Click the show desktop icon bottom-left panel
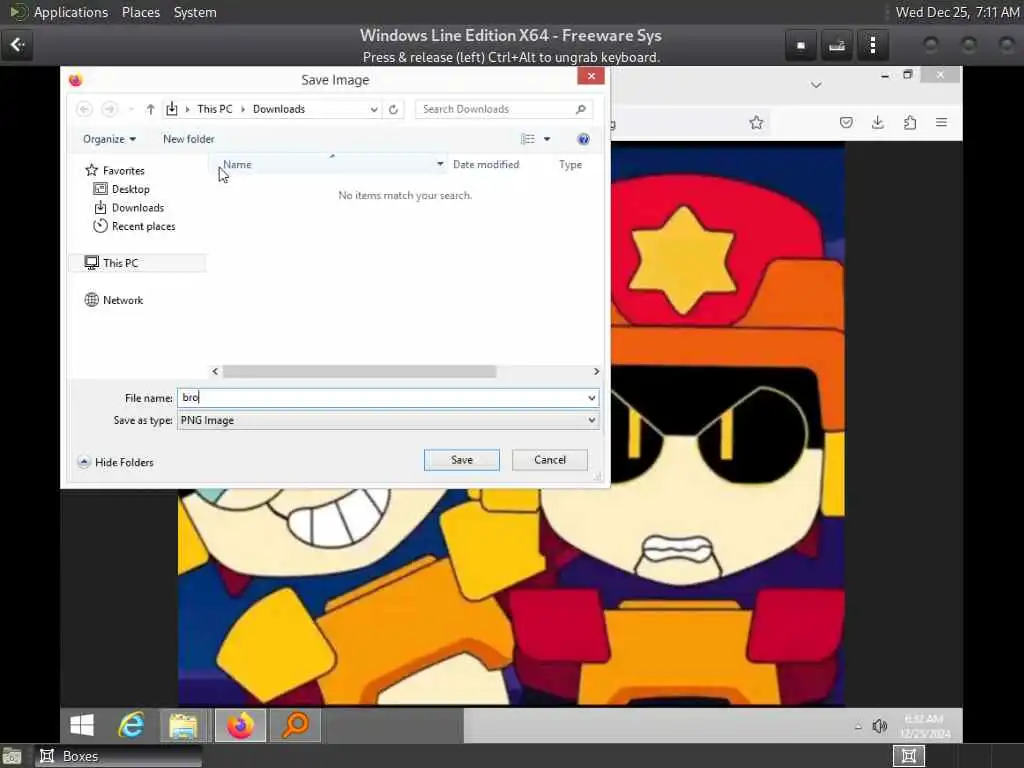The width and height of the screenshot is (1024, 768). [x=12, y=756]
